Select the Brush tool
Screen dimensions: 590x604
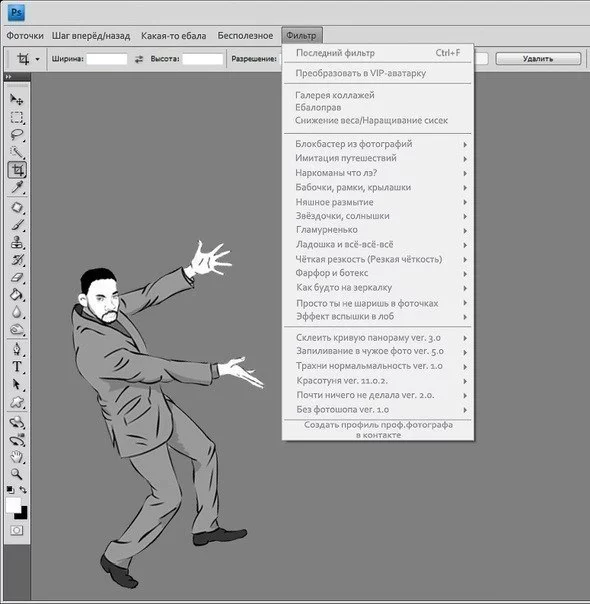click(17, 225)
